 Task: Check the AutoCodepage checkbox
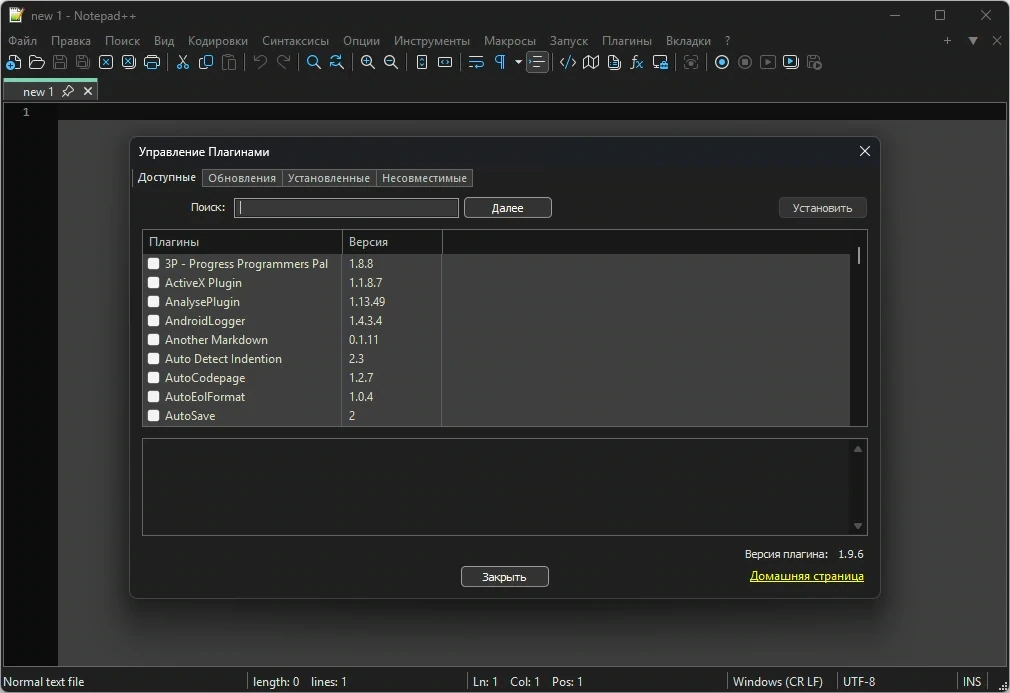[153, 377]
